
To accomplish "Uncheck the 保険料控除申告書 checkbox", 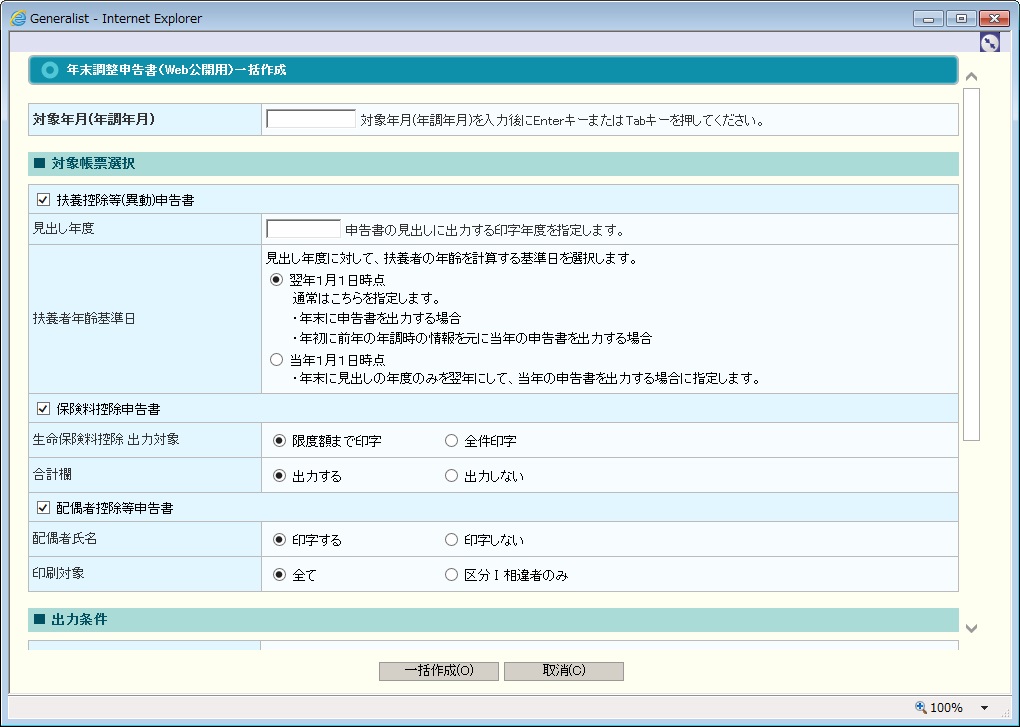I will (43, 409).
